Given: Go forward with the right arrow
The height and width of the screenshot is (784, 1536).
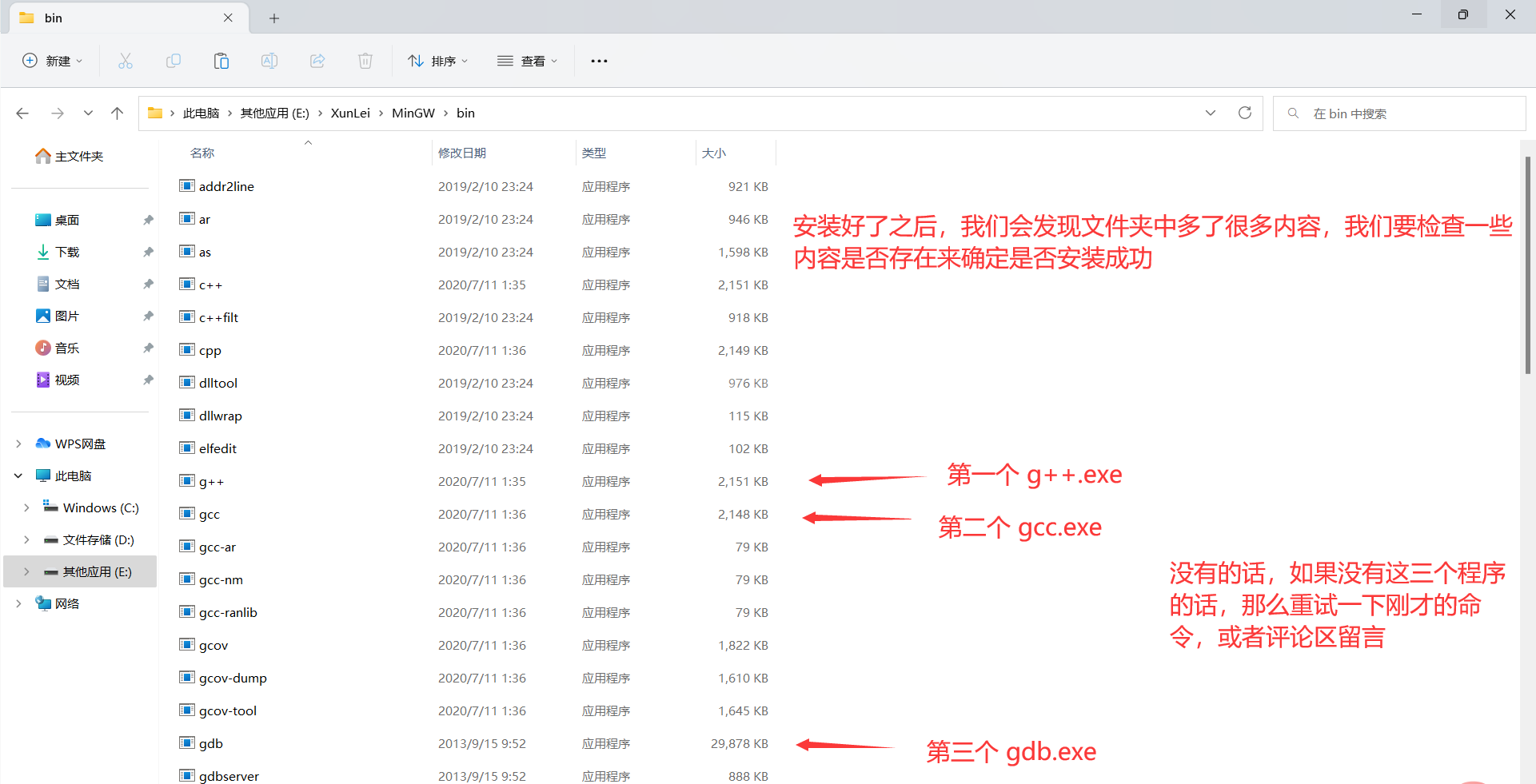Looking at the screenshot, I should [57, 113].
